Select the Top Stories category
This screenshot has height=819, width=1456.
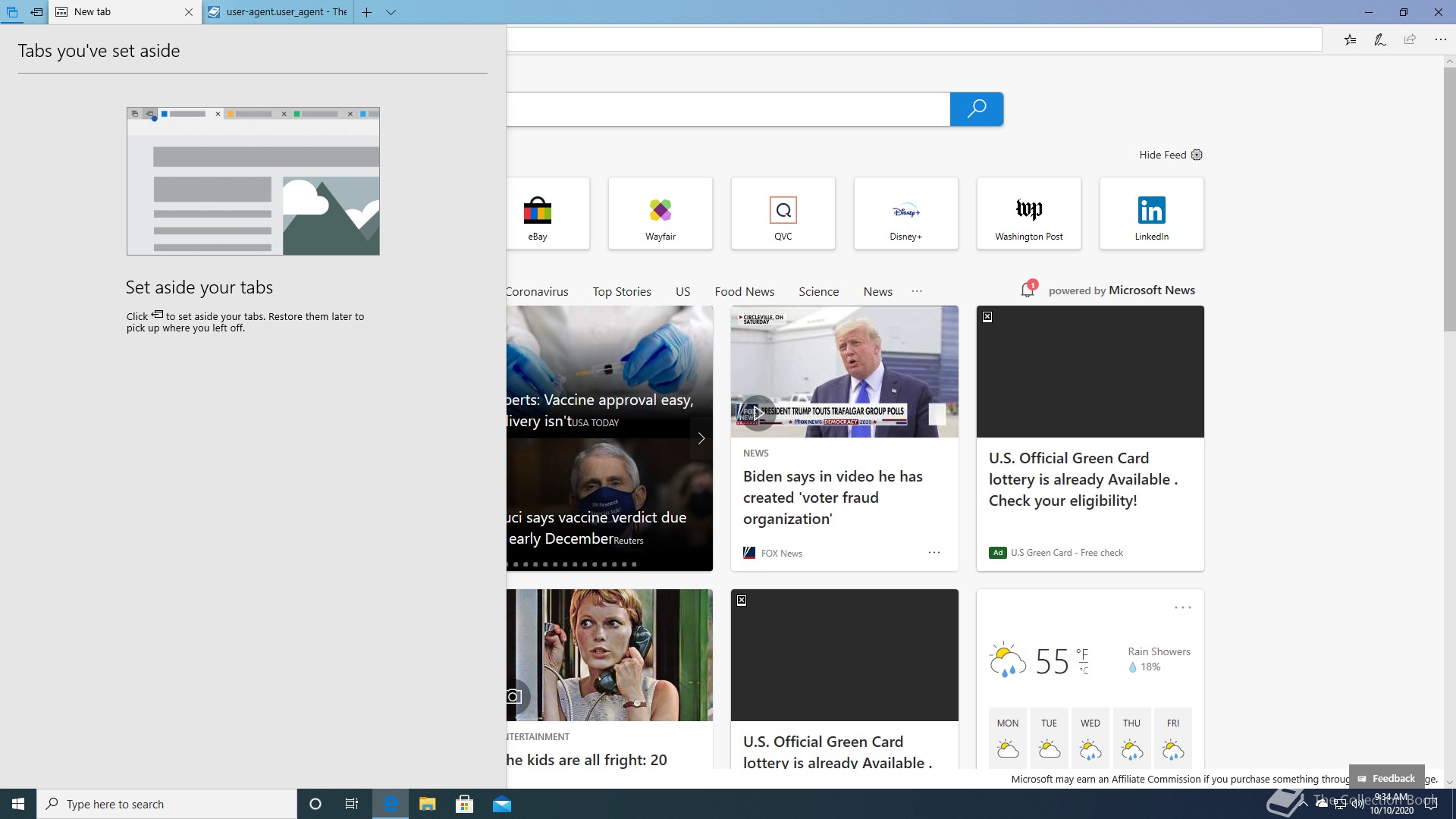[622, 291]
